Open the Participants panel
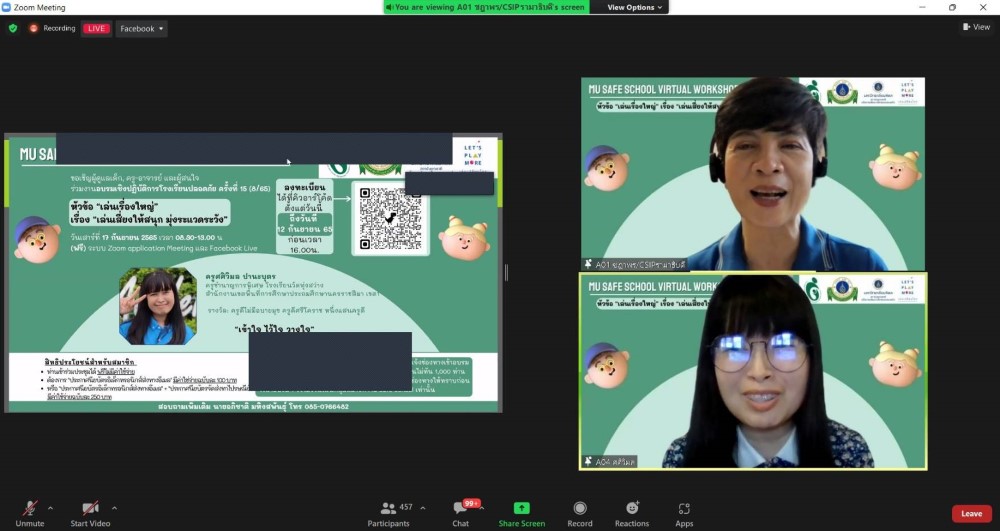The width and height of the screenshot is (1000, 531). pyautogui.click(x=388, y=508)
